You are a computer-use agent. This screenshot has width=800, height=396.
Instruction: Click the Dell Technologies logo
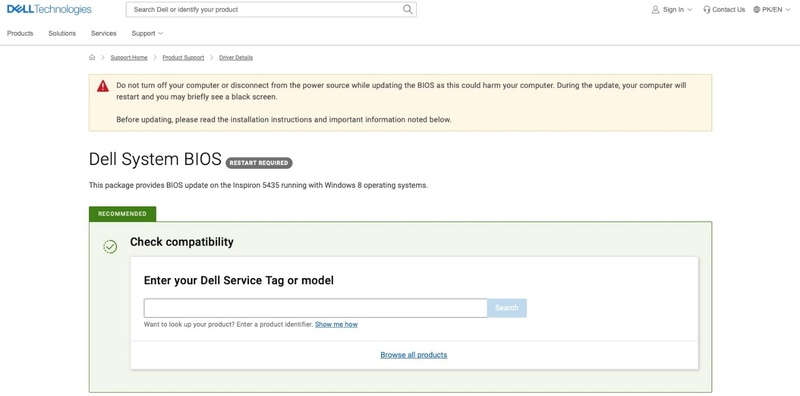(49, 9)
